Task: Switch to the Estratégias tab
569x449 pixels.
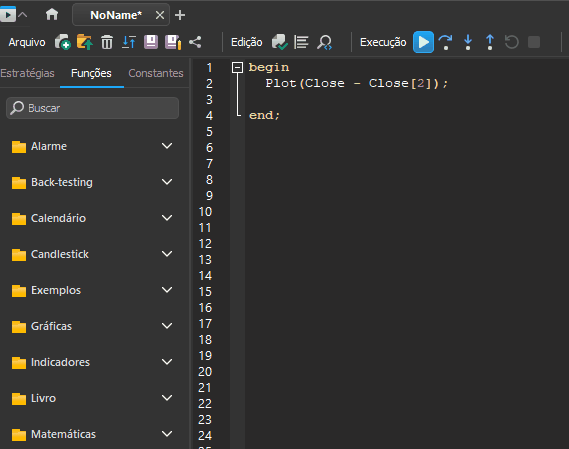Action: point(27,73)
